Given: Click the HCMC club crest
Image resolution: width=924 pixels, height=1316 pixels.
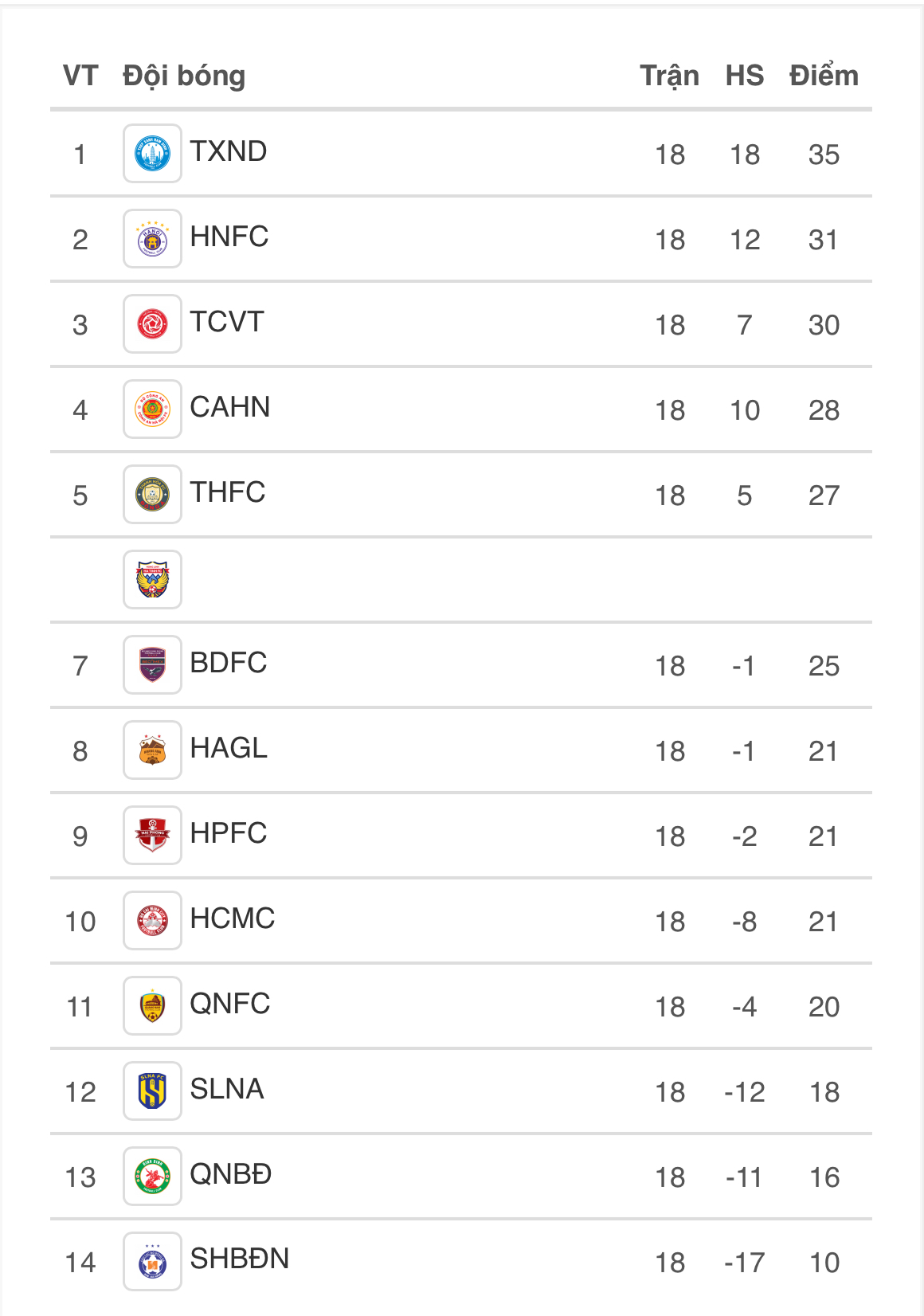Looking at the screenshot, I should (x=152, y=921).
